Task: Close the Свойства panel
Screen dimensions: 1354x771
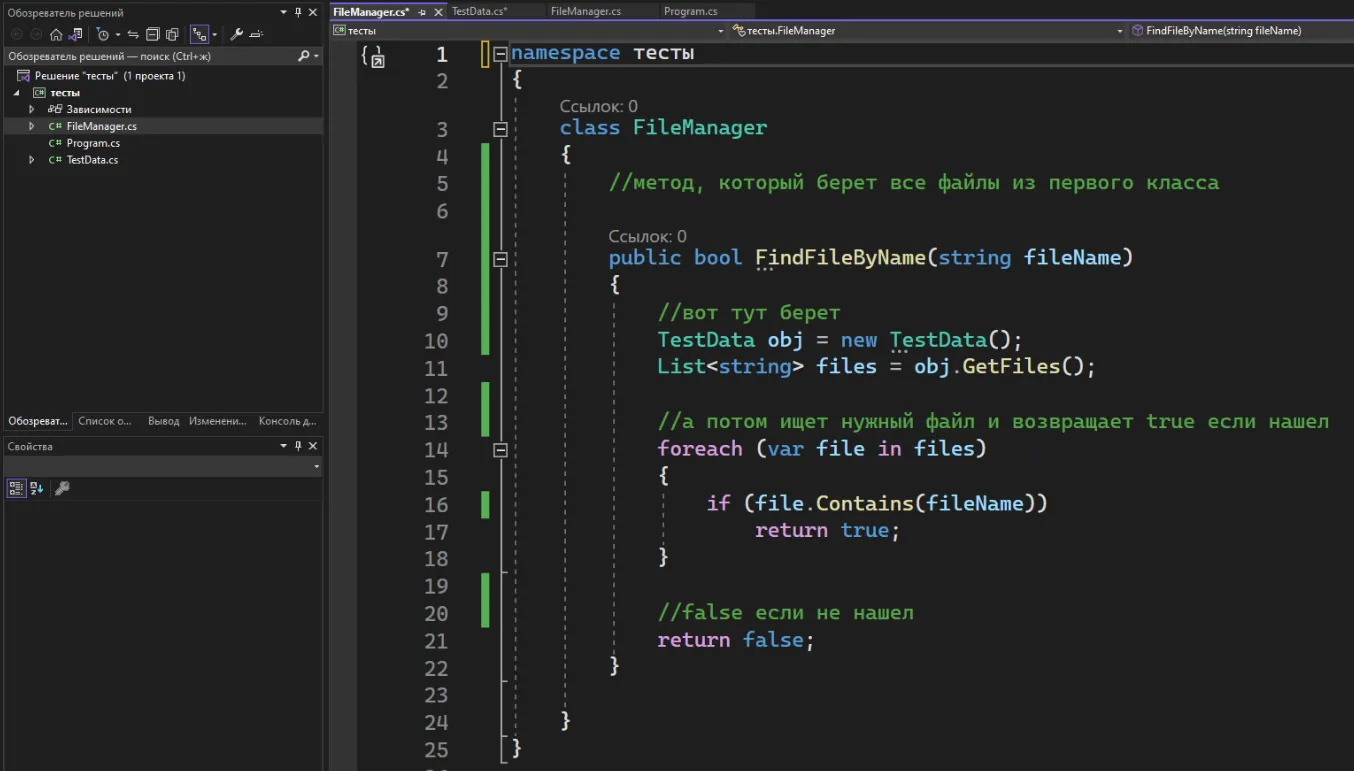Action: click(313, 446)
